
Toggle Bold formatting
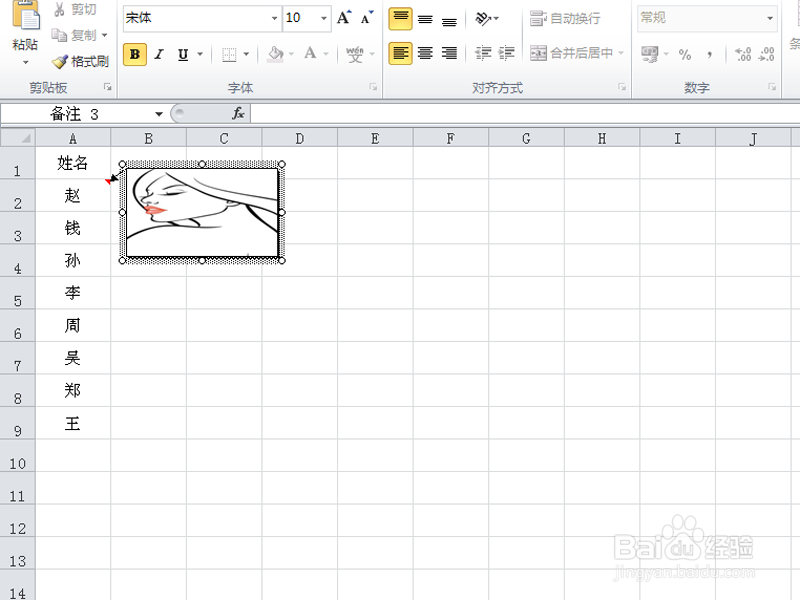(x=135, y=54)
